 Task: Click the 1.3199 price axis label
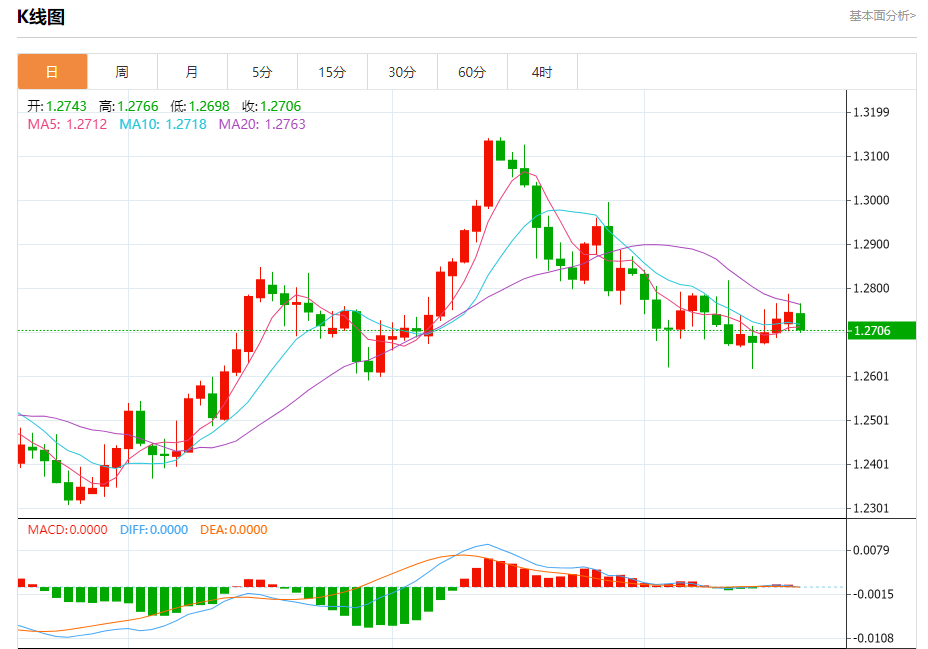click(x=871, y=112)
